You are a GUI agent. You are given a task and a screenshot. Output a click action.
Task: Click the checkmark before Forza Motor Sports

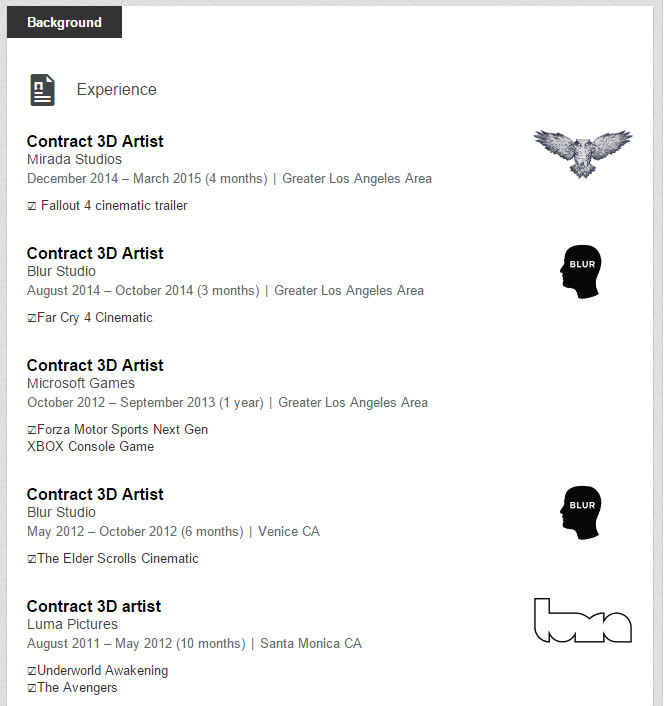point(32,430)
